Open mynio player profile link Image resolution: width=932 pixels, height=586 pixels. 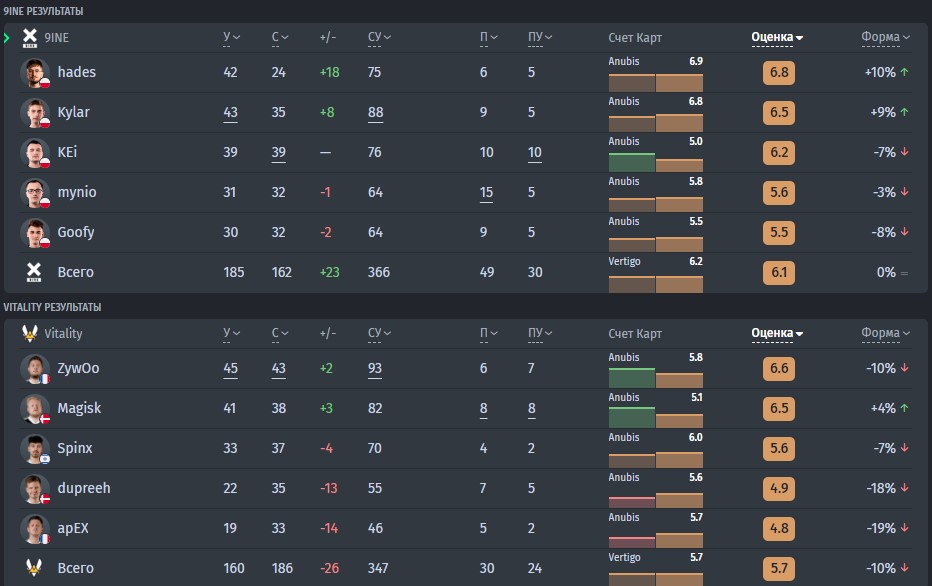[x=77, y=192]
